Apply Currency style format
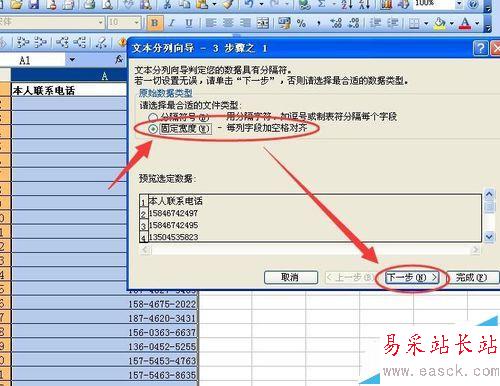This screenshot has width=500, height=386. click(x=284, y=23)
